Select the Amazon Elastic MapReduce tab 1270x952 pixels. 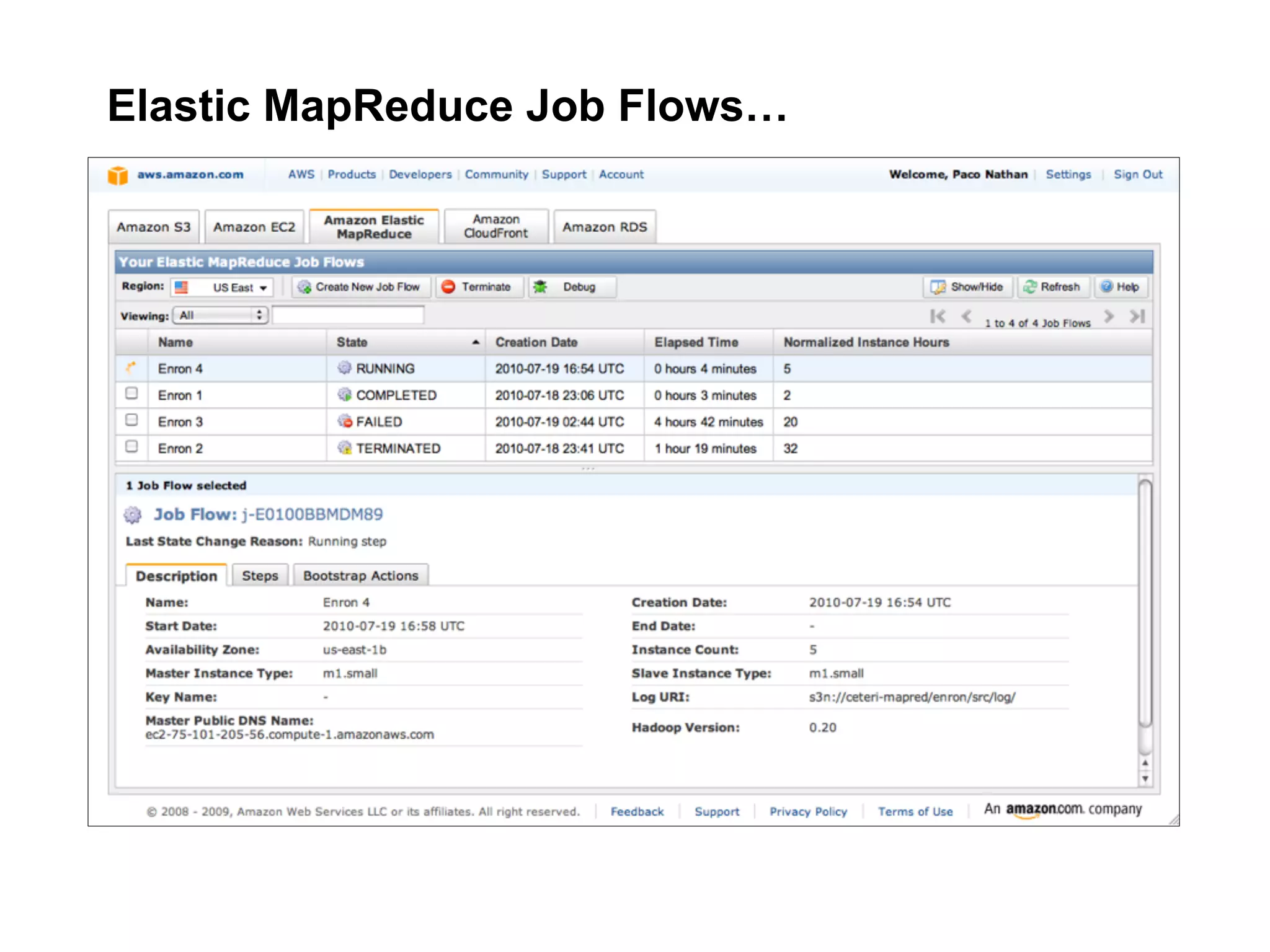coord(374,227)
